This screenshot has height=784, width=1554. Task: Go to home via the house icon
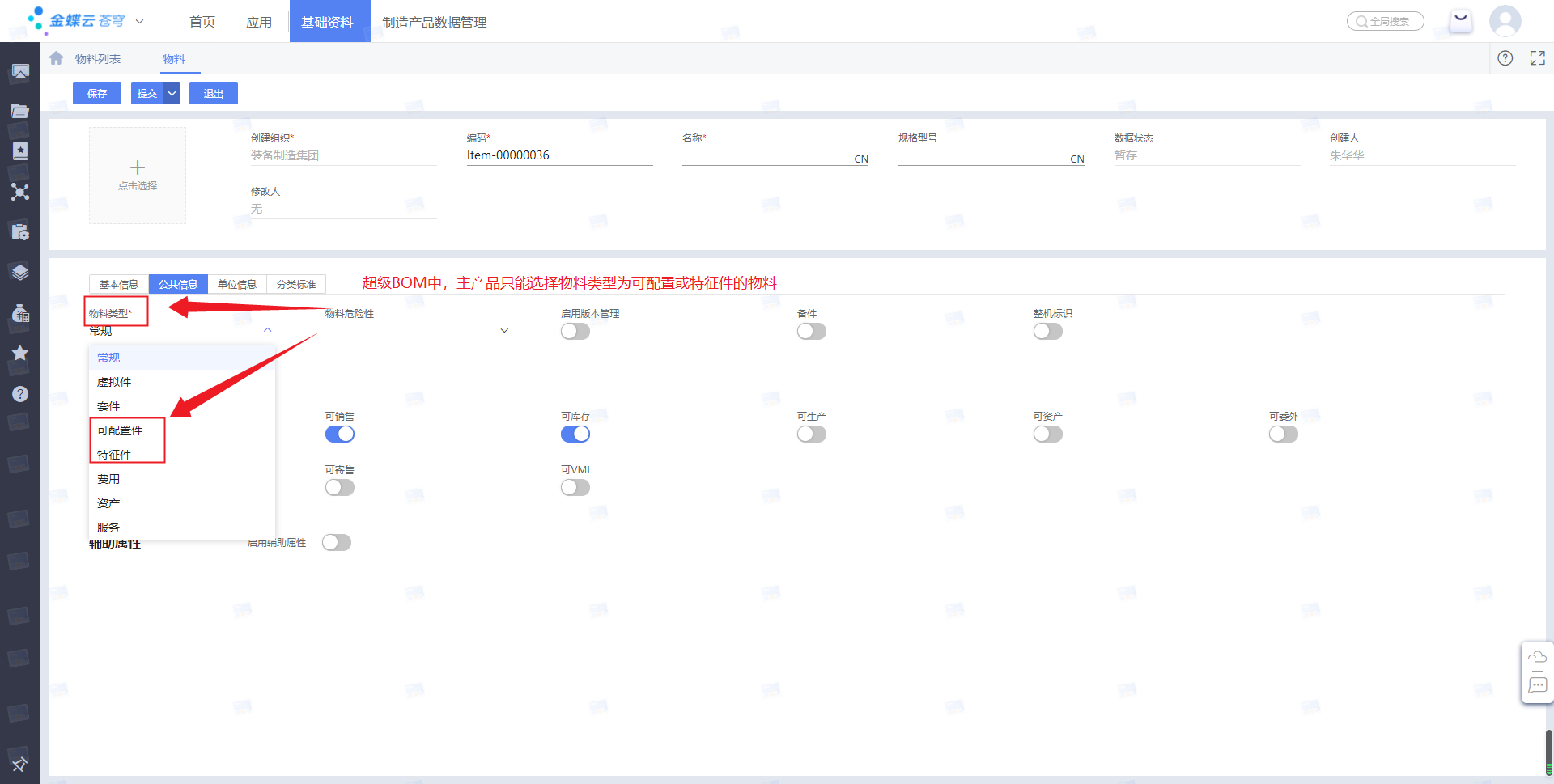(x=56, y=58)
